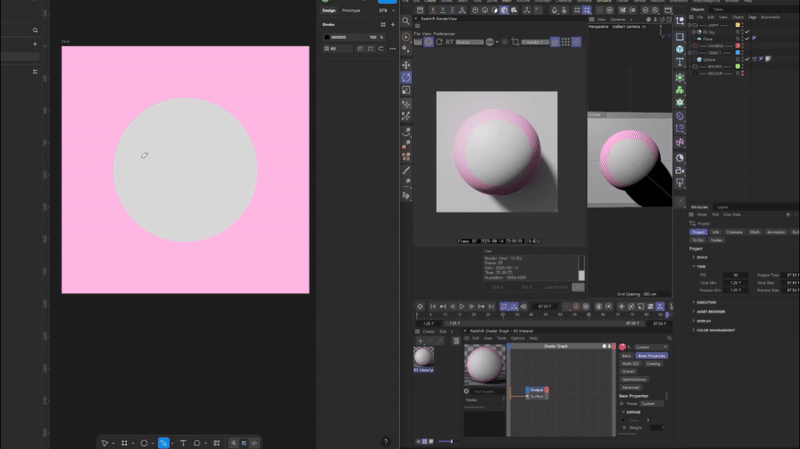Toggle autokey record button in timeline
The height and width of the screenshot is (449, 800).
(576, 306)
